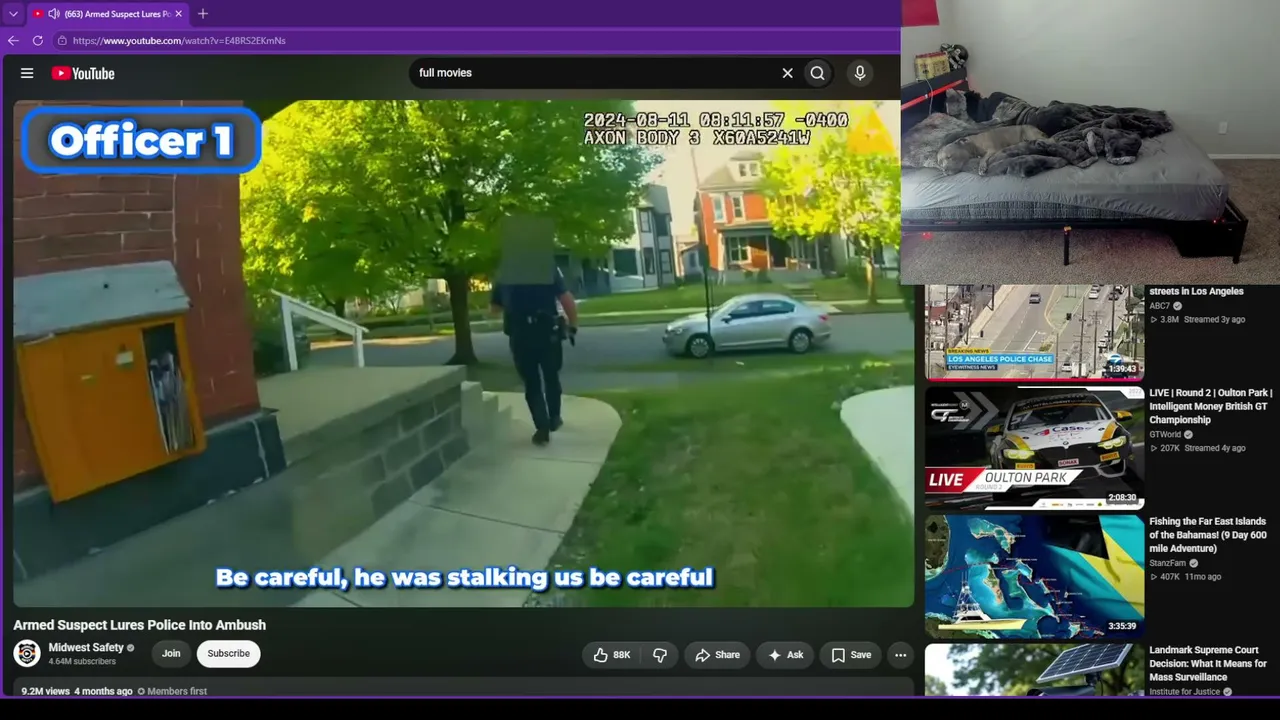Visit the GTWorld channel
The image size is (1280, 720).
[1167, 435]
